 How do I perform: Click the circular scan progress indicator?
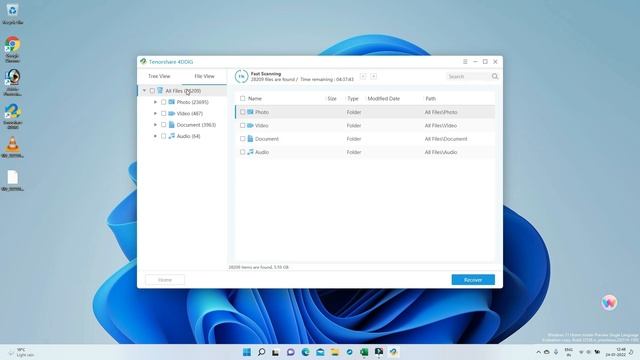[x=241, y=76]
